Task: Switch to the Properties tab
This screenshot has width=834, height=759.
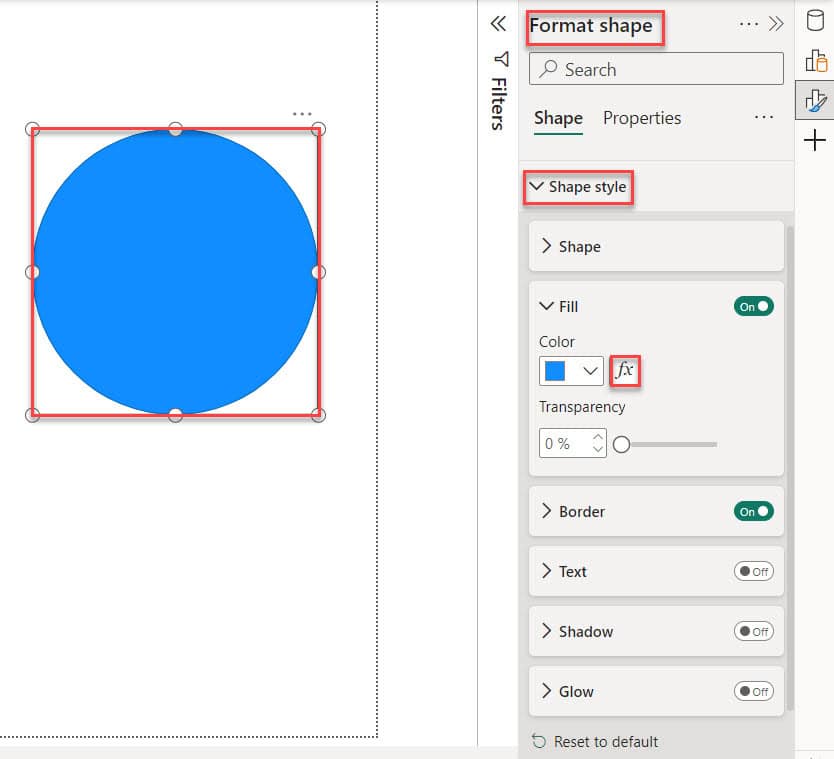Action: (642, 118)
